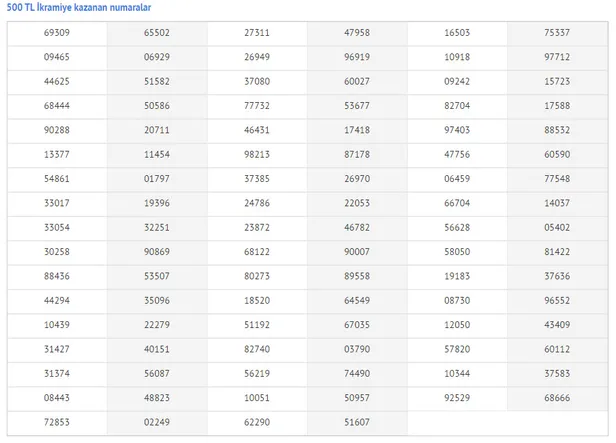The height and width of the screenshot is (443, 616).
Task: Click the cell with 40151
Action: (x=157, y=349)
